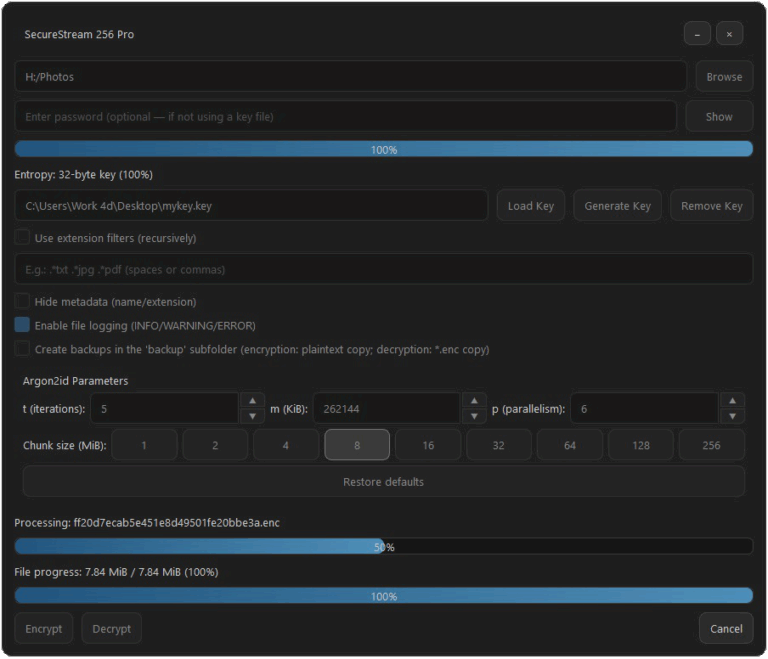The height and width of the screenshot is (659, 768).
Task: Increase m (KiB) memory with up arrow
Action: tap(475, 400)
